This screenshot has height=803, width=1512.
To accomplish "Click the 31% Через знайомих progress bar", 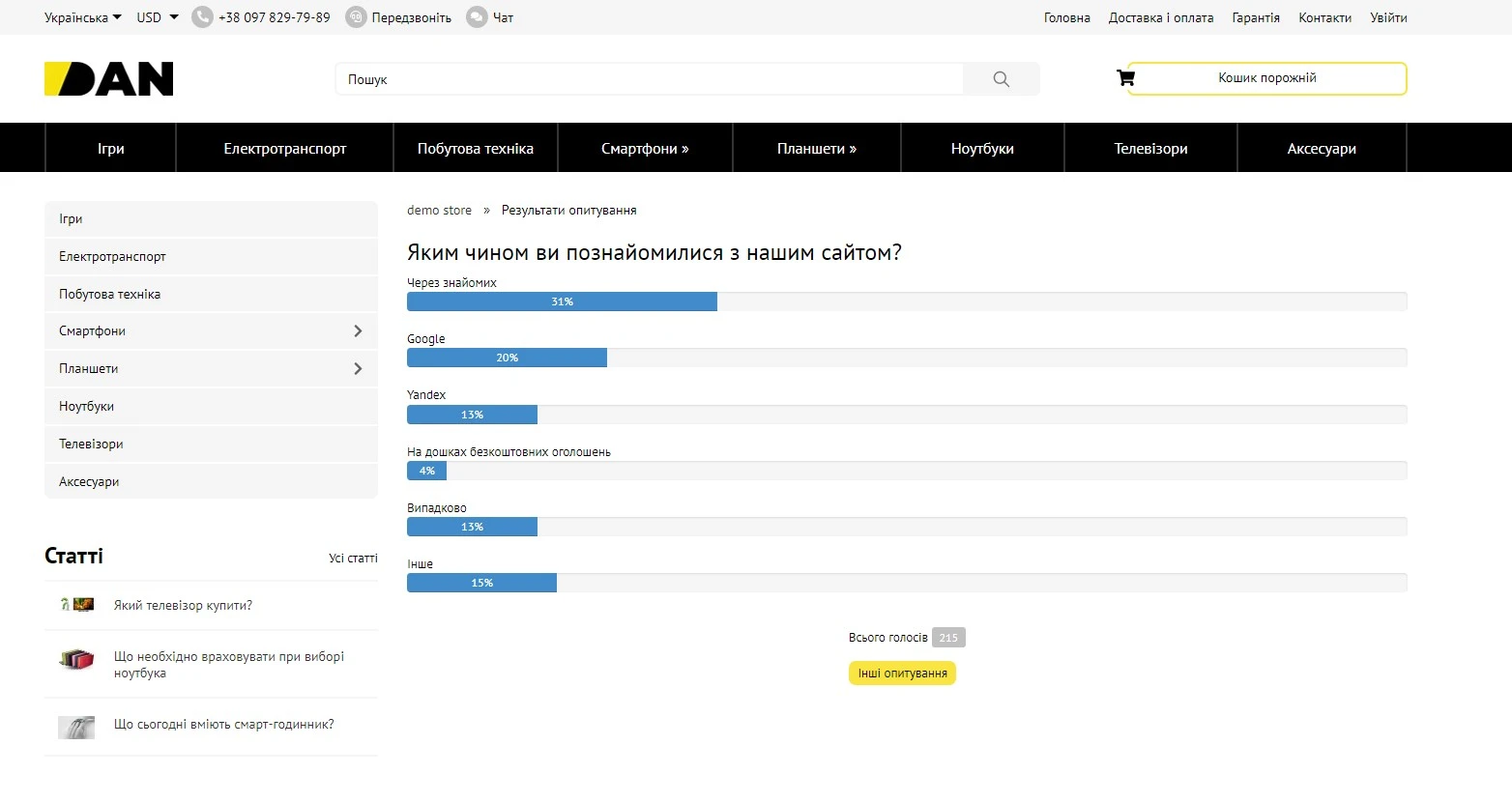I will pyautogui.click(x=562, y=301).
